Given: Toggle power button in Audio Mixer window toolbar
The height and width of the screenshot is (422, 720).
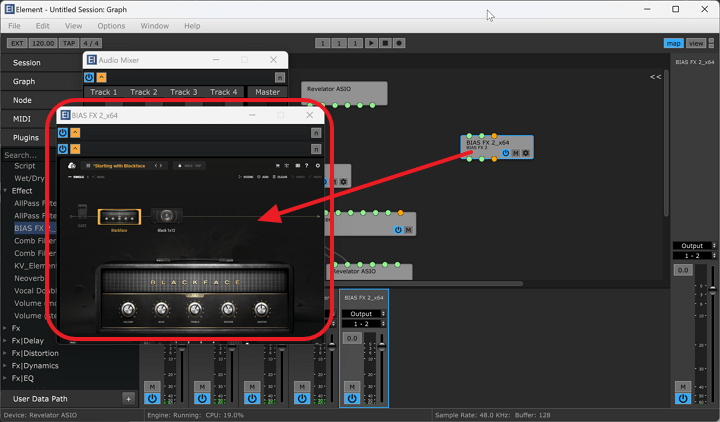Looking at the screenshot, I should (x=89, y=78).
